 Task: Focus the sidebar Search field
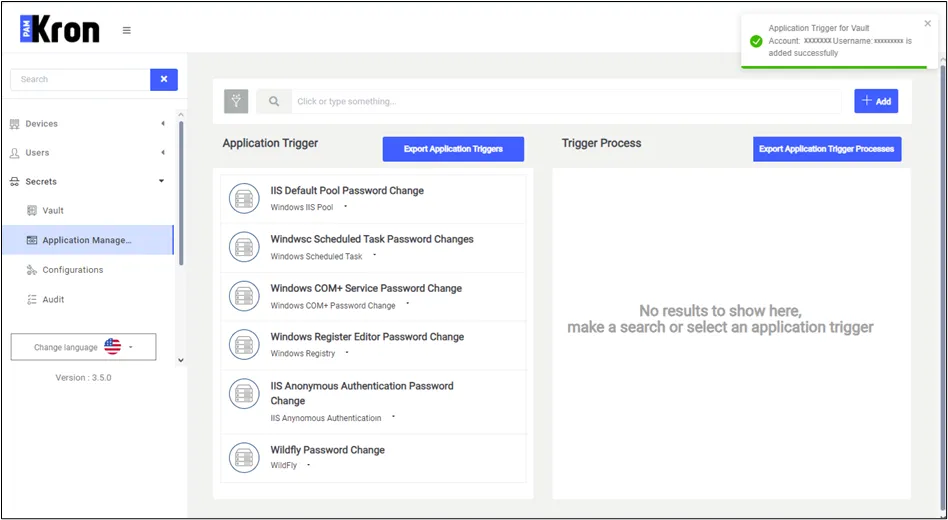coord(80,79)
